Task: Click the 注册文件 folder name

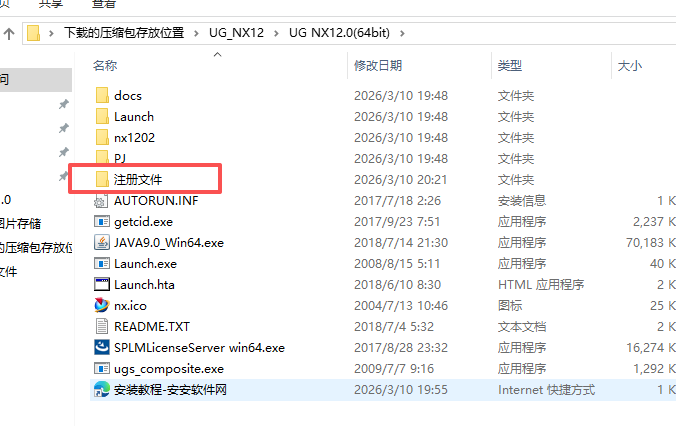Action: (x=138, y=179)
